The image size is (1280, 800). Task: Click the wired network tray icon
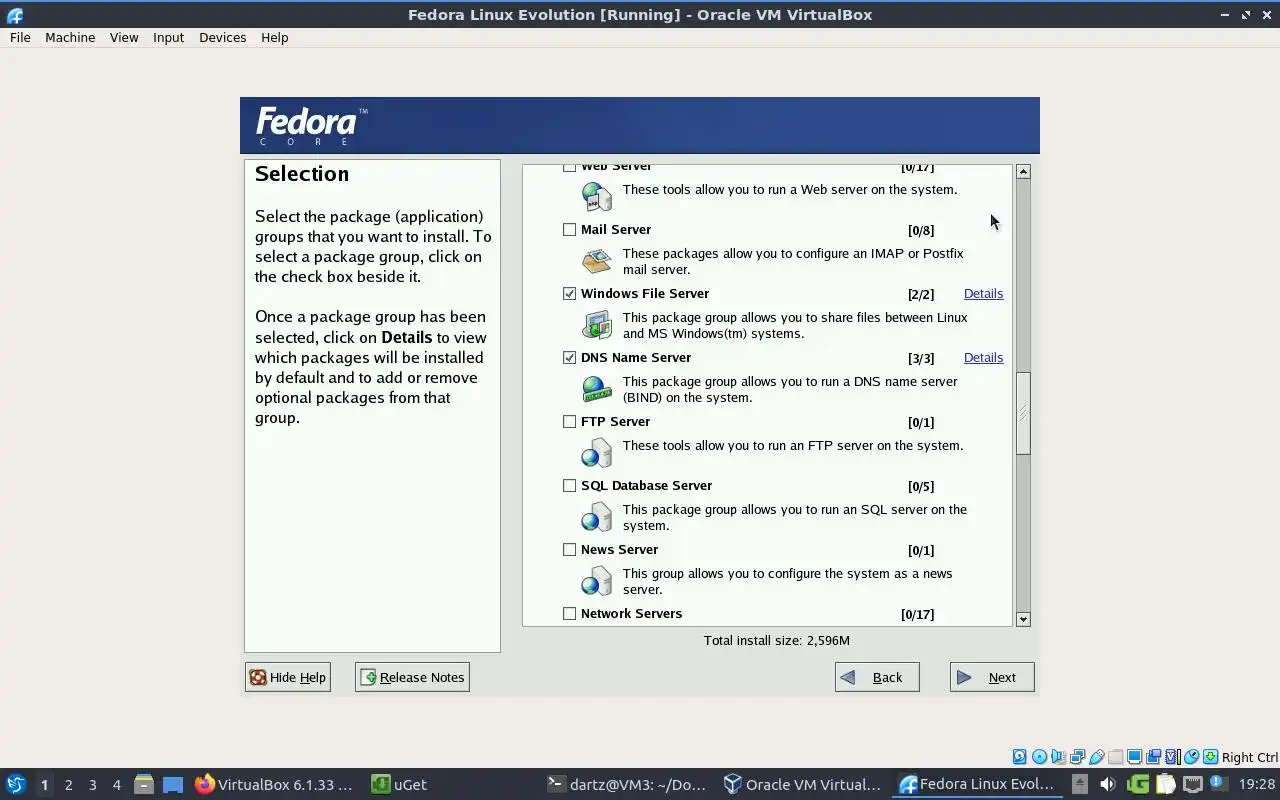pyautogui.click(x=1193, y=784)
